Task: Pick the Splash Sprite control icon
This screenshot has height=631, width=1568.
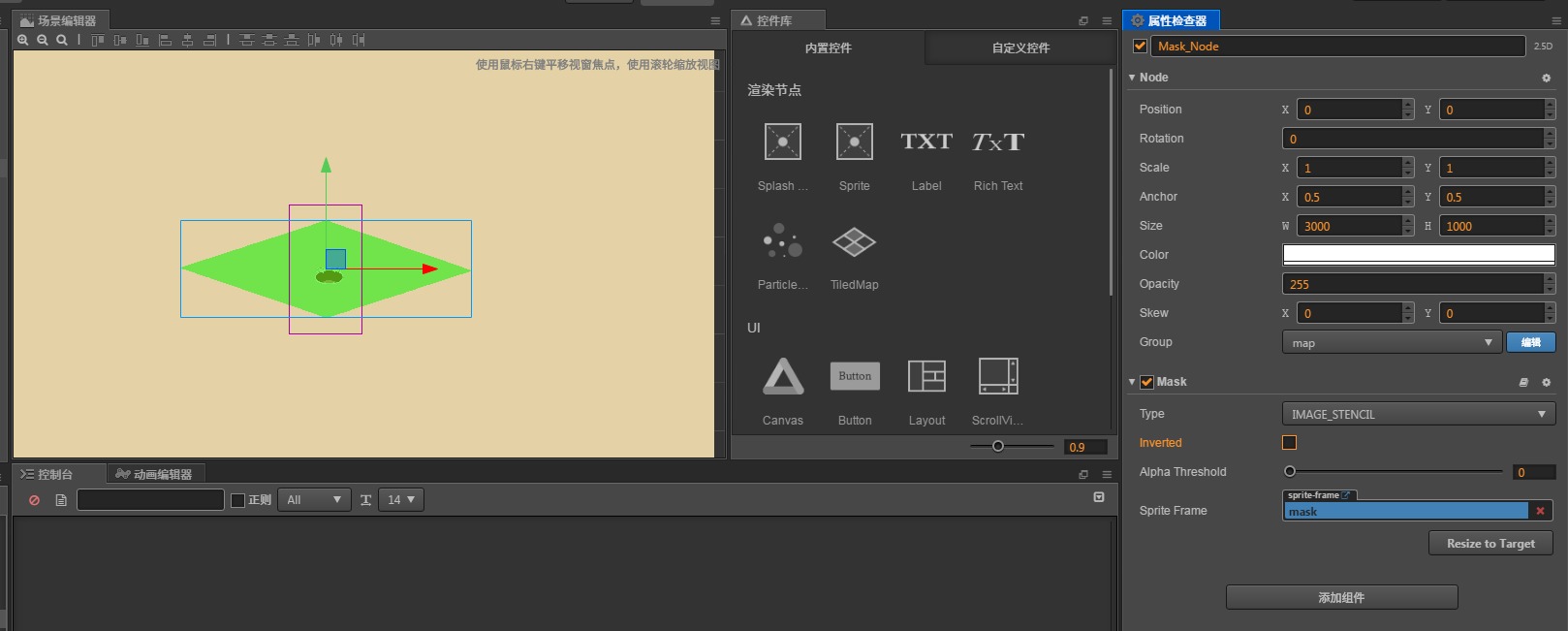Action: coord(783,142)
